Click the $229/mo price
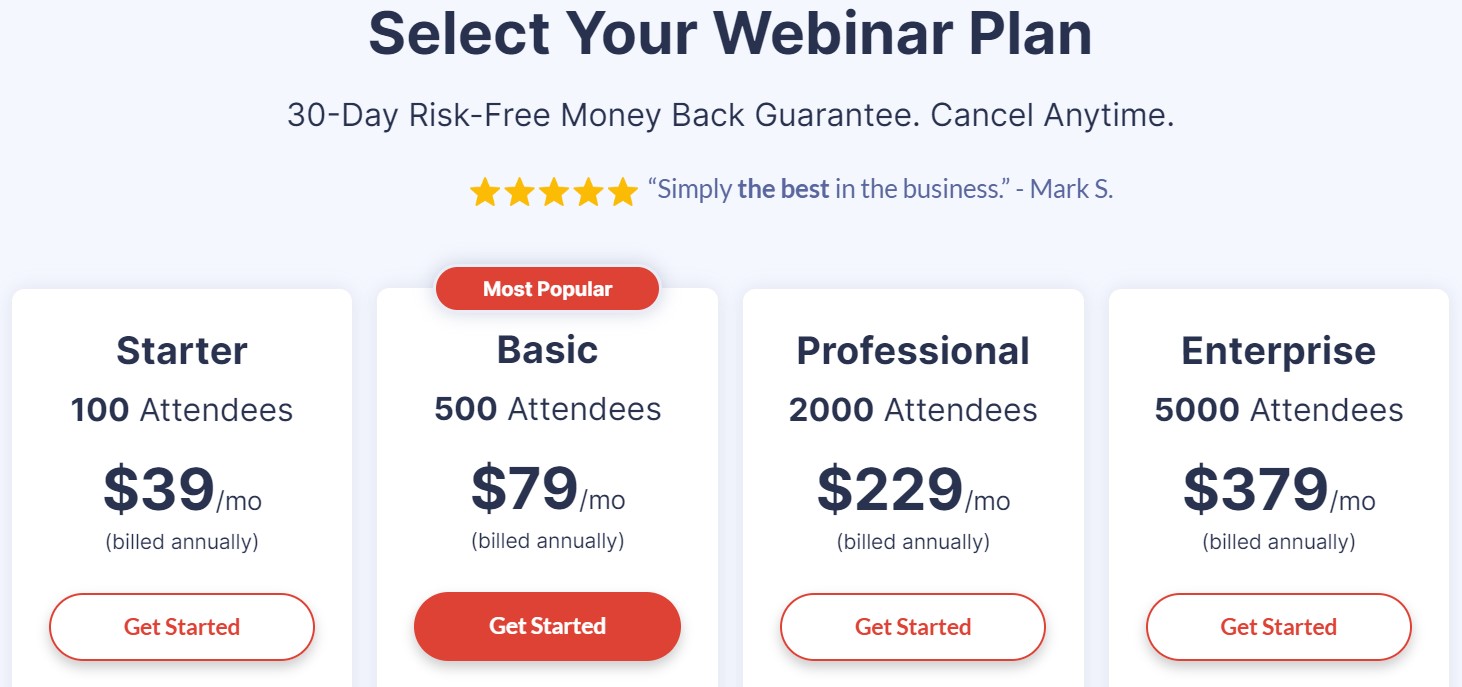This screenshot has height=687, width=1462. point(913,489)
